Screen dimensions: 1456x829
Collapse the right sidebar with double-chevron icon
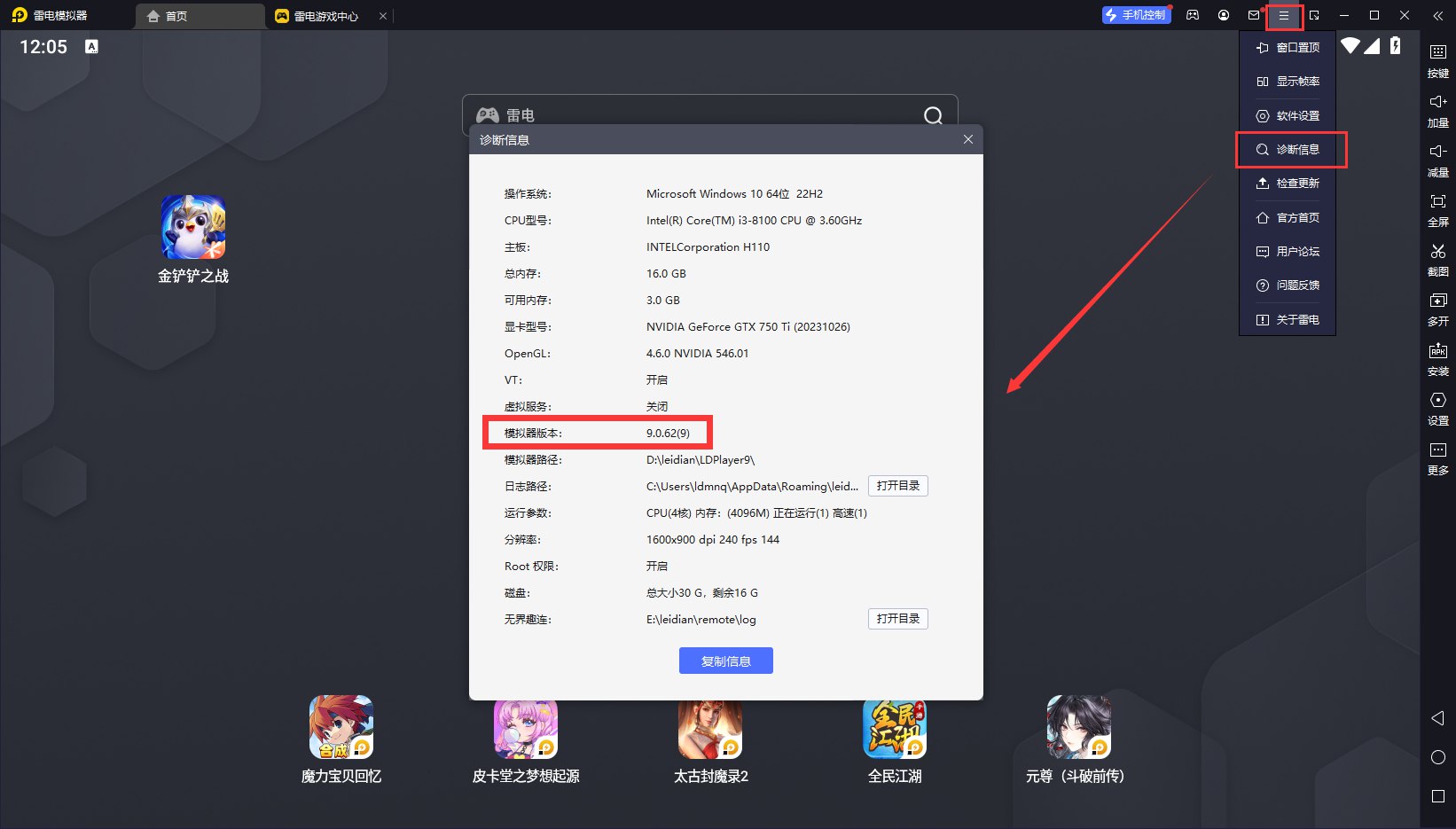1437,16
